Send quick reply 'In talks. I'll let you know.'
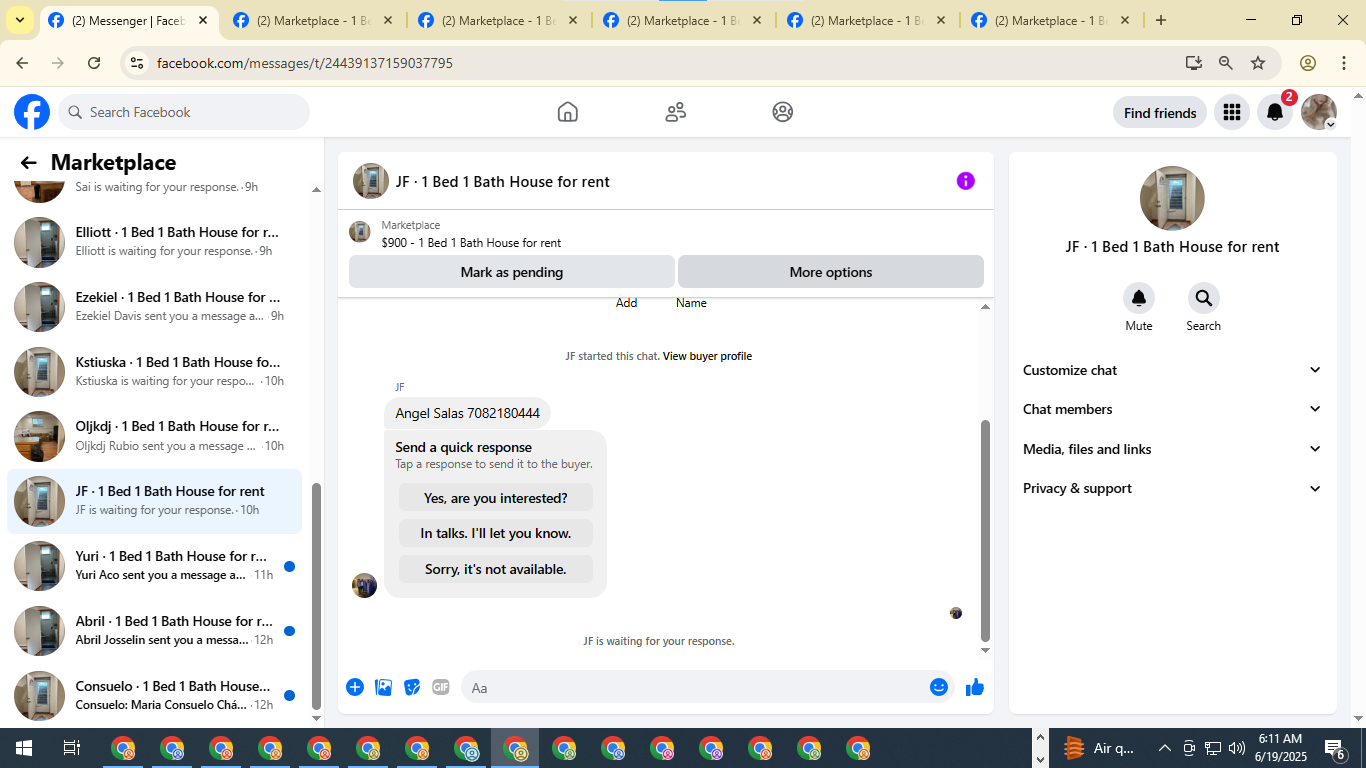1366x768 pixels. click(496, 533)
